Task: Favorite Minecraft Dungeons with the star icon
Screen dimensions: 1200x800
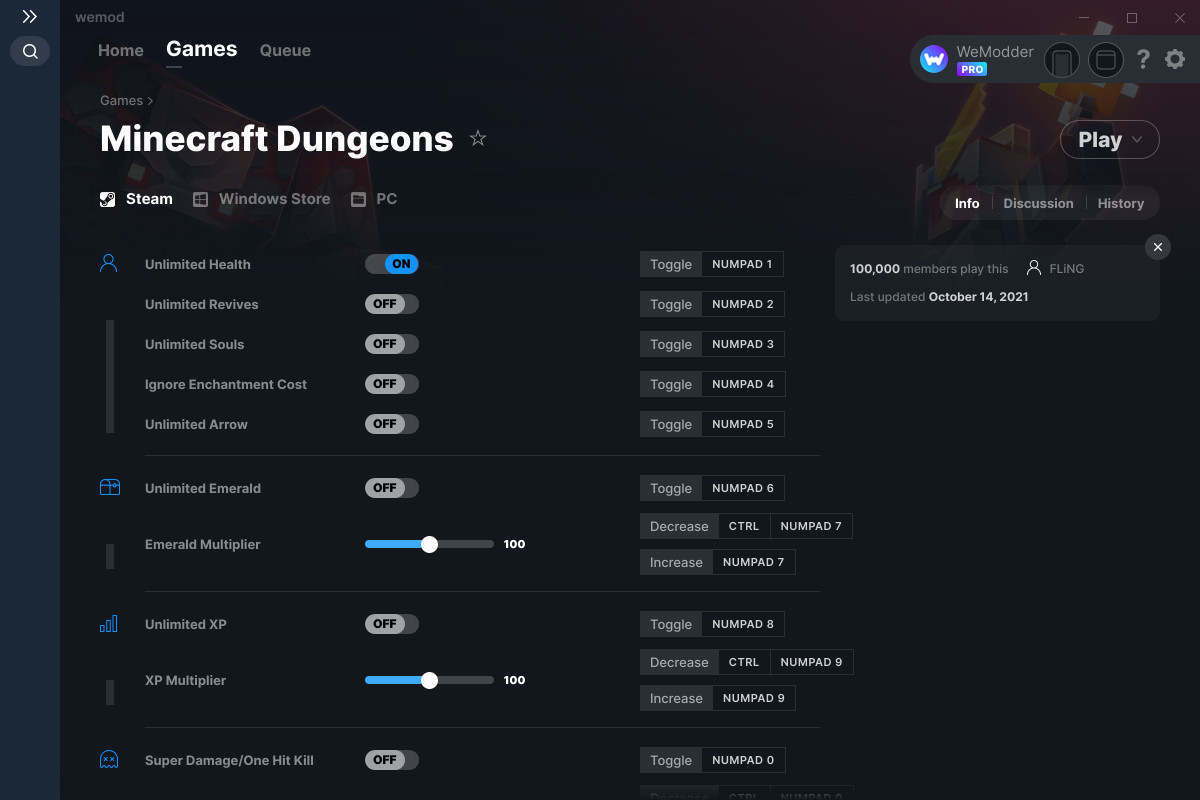Action: tap(478, 138)
